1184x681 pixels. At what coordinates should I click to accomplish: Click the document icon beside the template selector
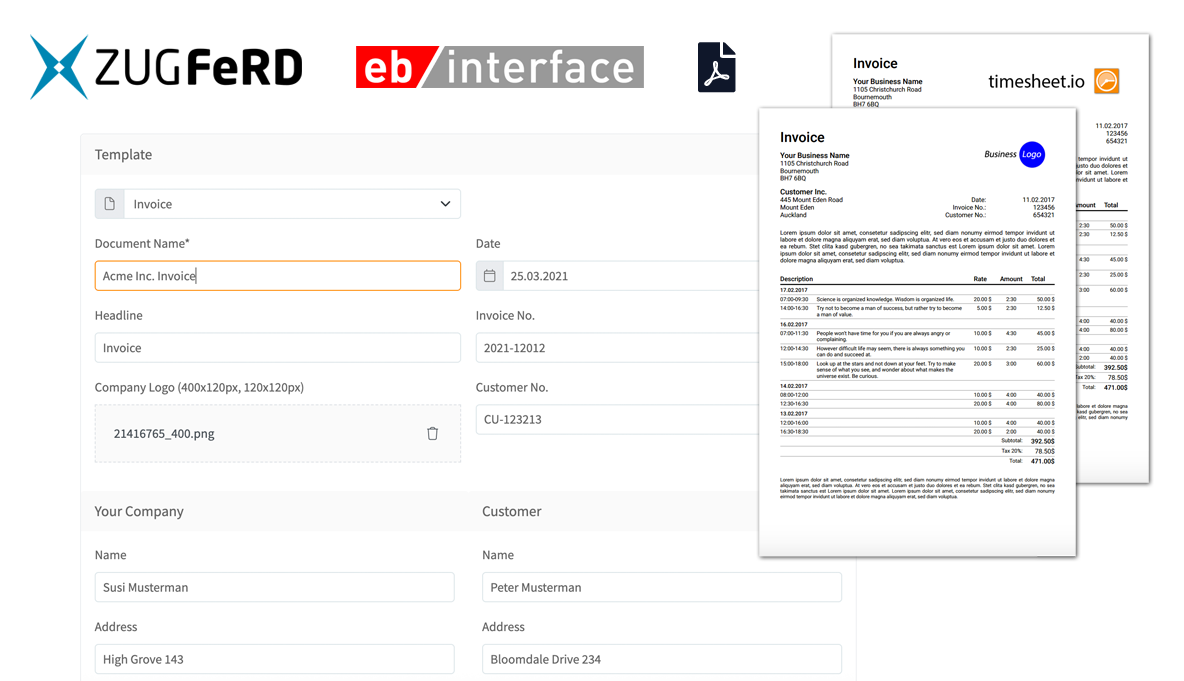[x=109, y=203]
